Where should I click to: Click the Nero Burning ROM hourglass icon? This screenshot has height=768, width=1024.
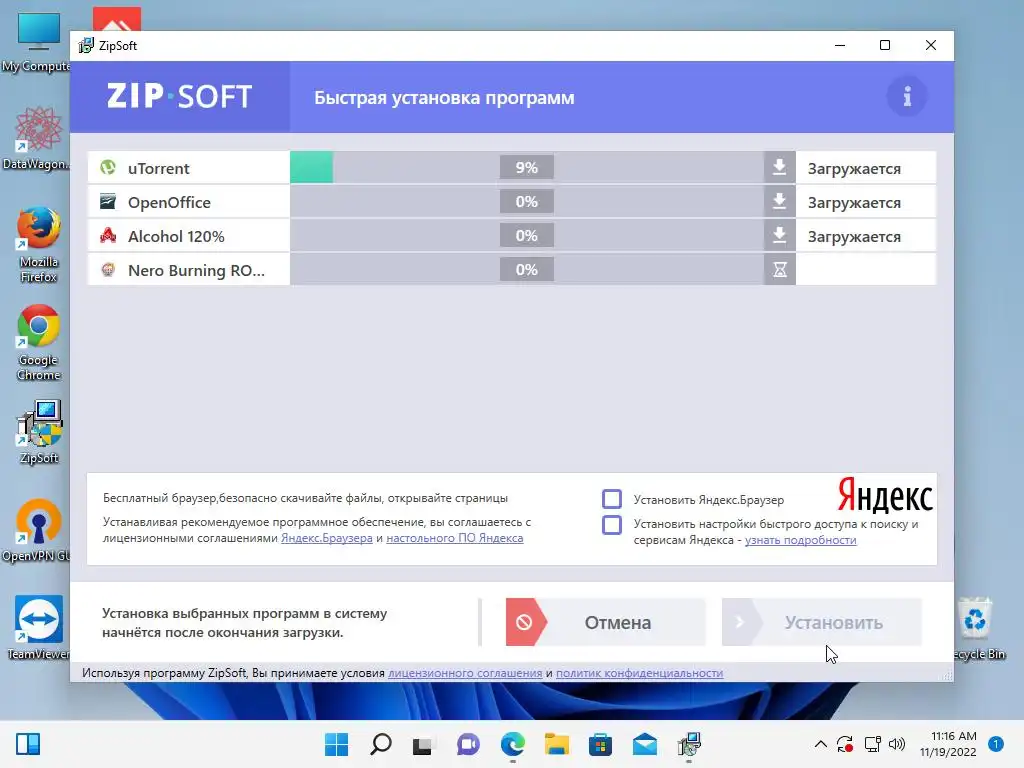point(779,270)
